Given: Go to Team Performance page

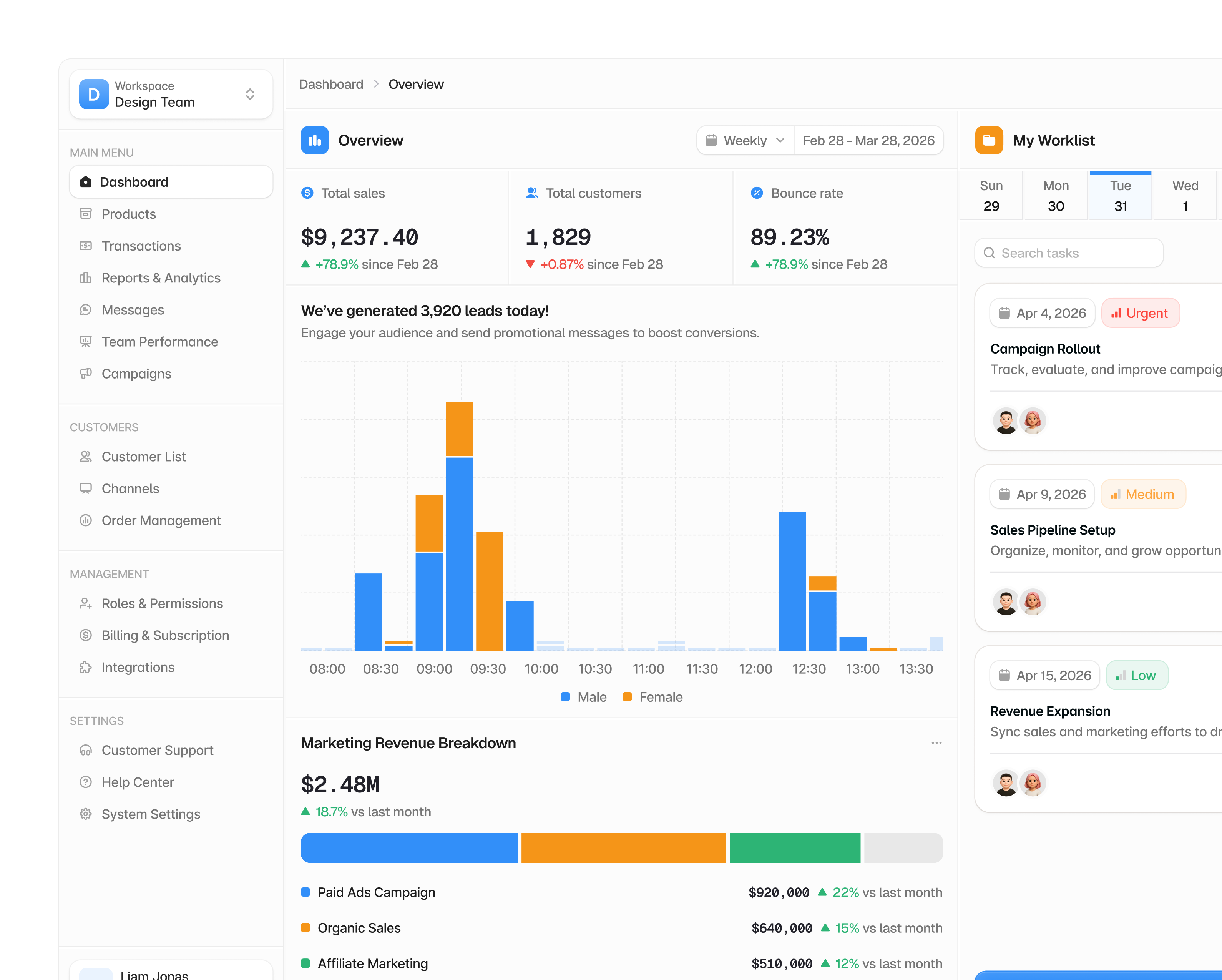Looking at the screenshot, I should [171, 342].
